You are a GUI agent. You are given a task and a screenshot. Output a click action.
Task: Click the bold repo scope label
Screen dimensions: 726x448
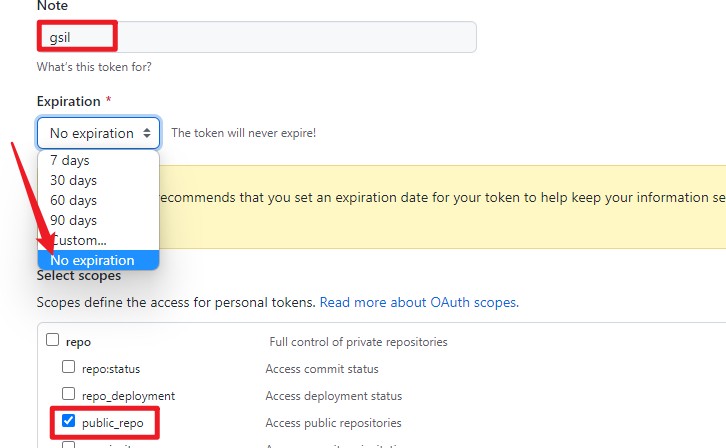78,342
